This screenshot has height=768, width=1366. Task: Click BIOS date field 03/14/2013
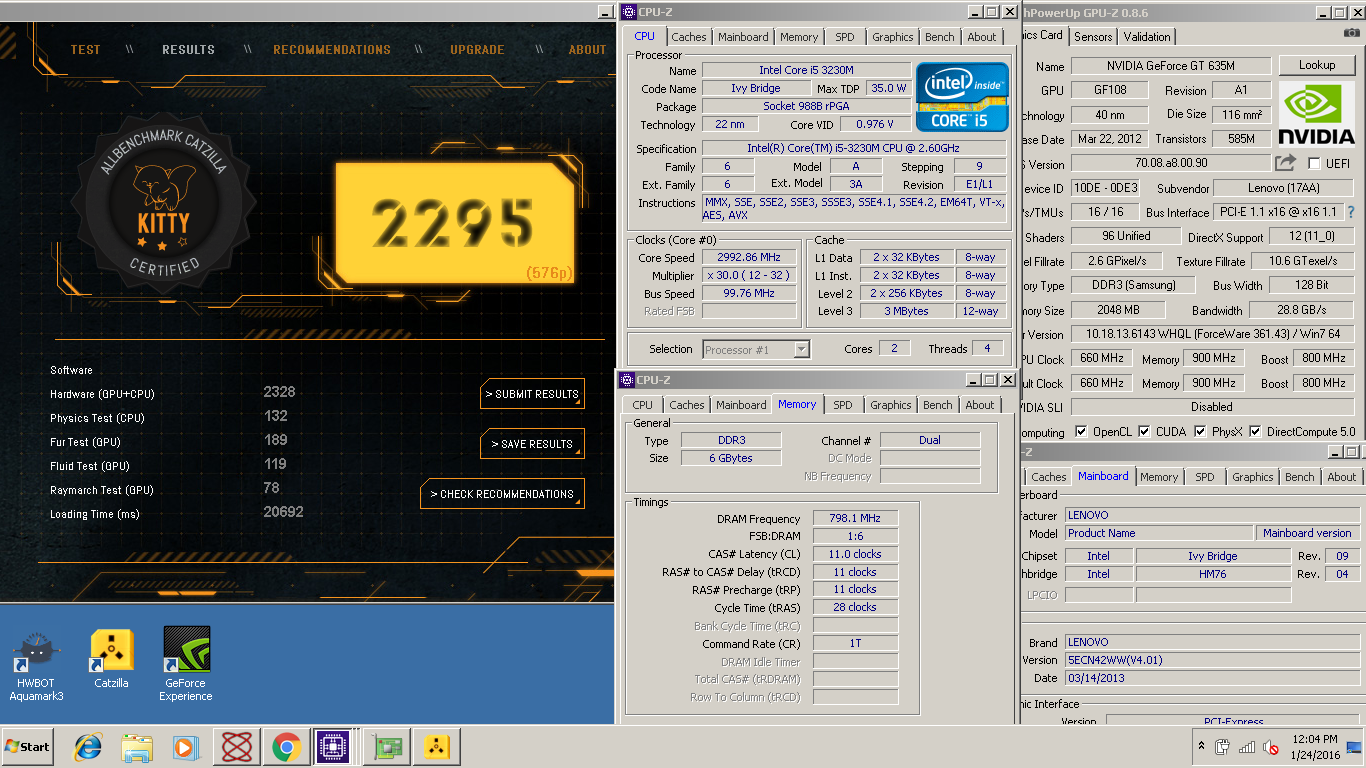pos(1212,678)
